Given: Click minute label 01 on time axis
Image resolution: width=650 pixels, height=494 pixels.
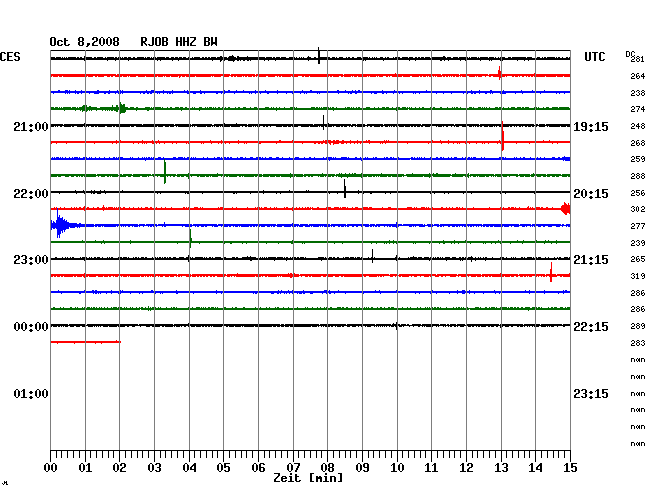Looking at the screenshot, I should (85, 468).
